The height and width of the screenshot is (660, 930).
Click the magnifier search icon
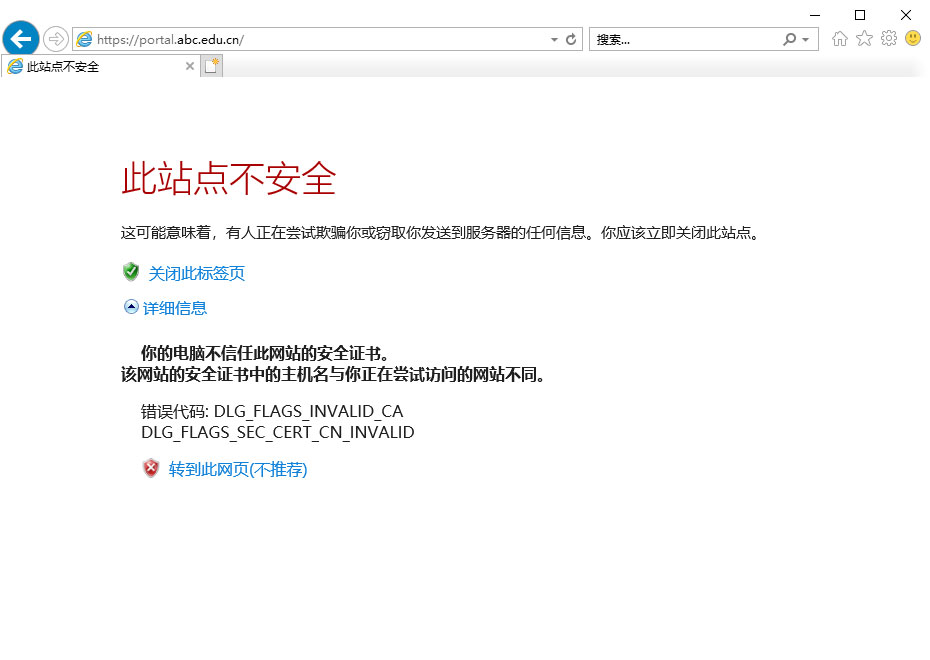789,39
